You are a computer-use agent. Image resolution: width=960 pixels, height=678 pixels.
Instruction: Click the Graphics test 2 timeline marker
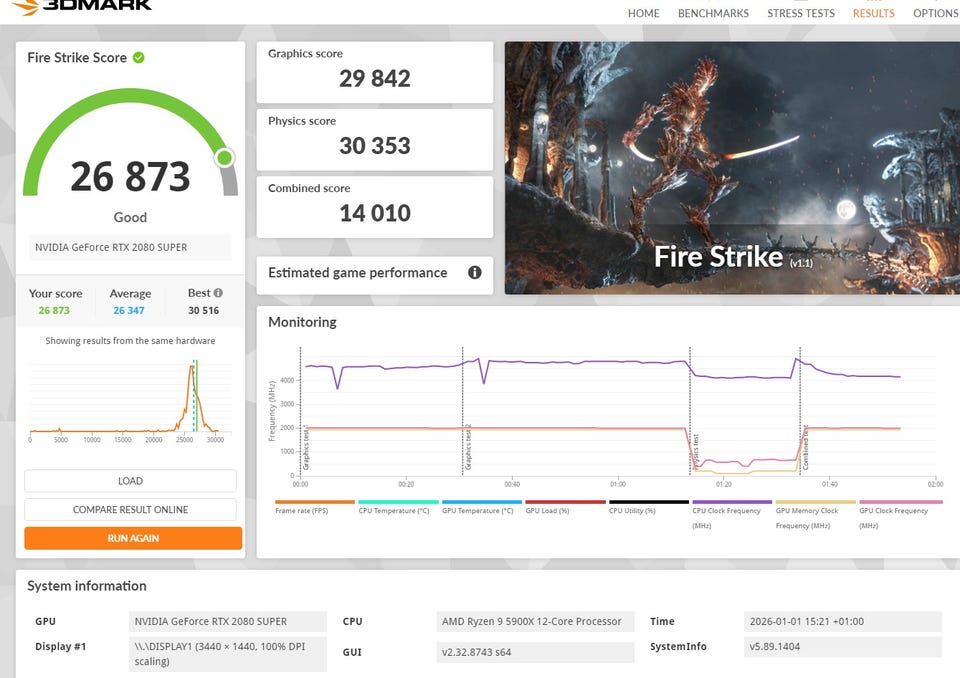coord(463,412)
